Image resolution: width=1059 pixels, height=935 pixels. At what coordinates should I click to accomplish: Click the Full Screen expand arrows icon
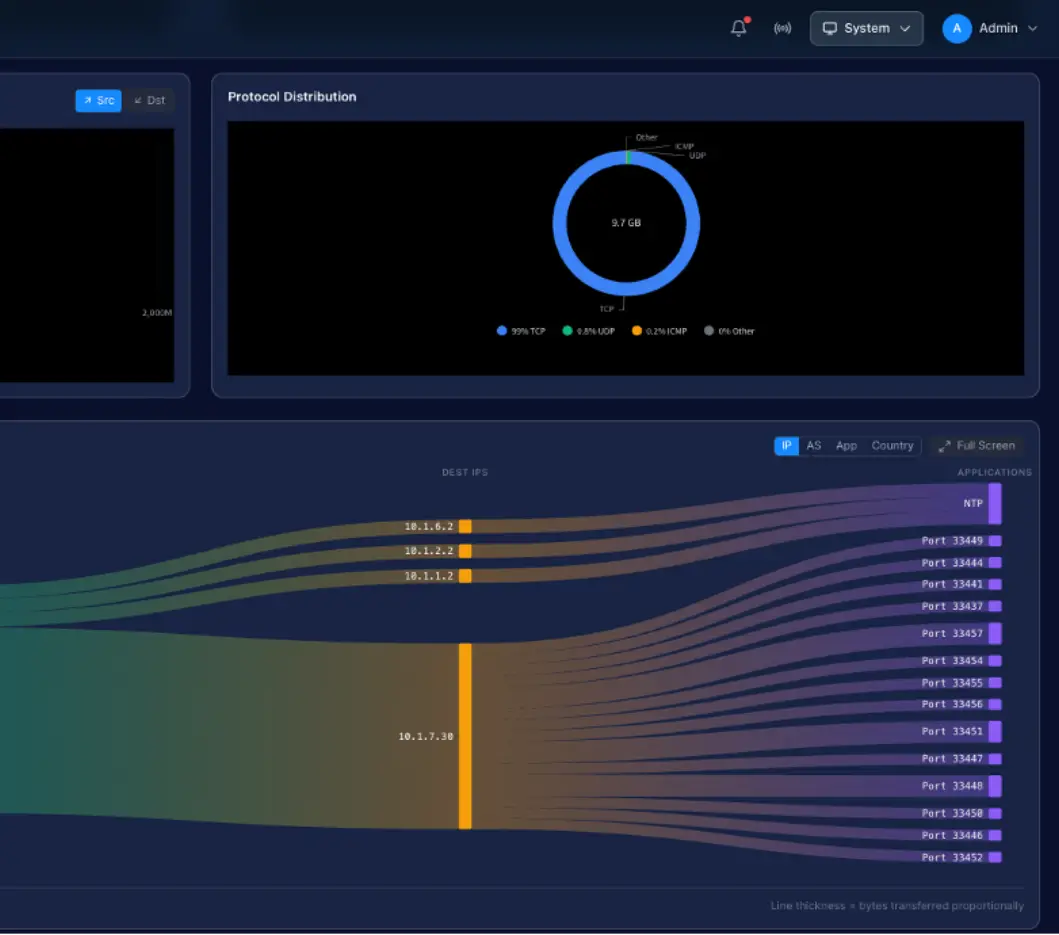click(944, 446)
